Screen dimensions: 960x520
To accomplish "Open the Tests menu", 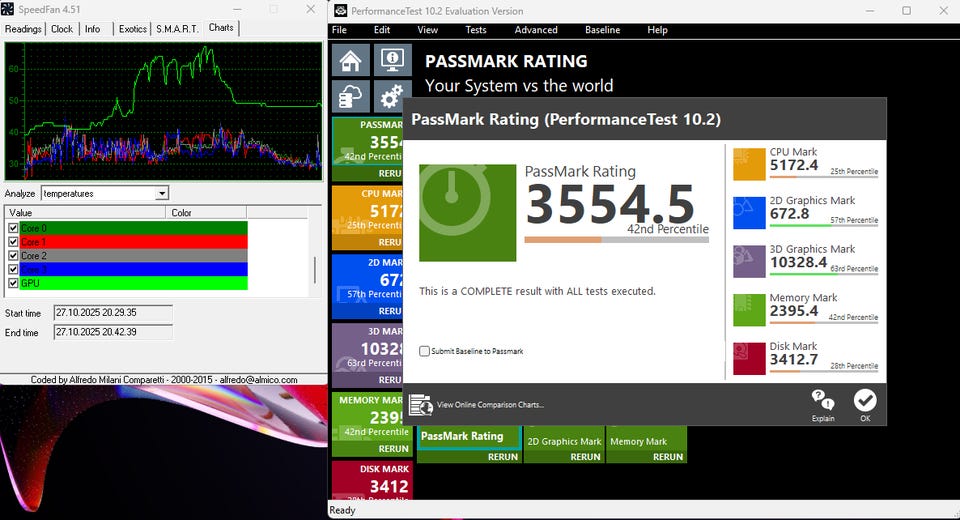I will [476, 29].
